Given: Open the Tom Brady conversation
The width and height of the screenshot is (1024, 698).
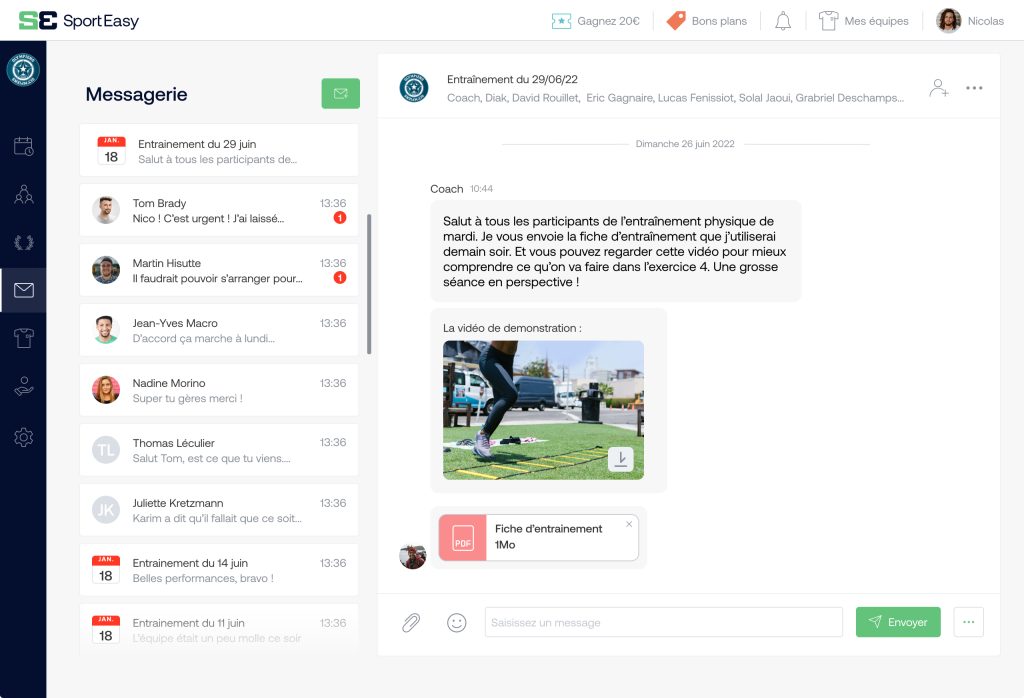Looking at the screenshot, I should [x=219, y=210].
